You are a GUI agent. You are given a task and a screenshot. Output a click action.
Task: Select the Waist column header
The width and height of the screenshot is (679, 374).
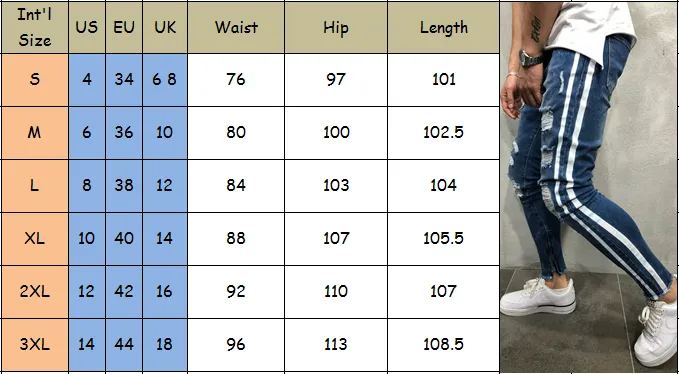[x=236, y=27]
